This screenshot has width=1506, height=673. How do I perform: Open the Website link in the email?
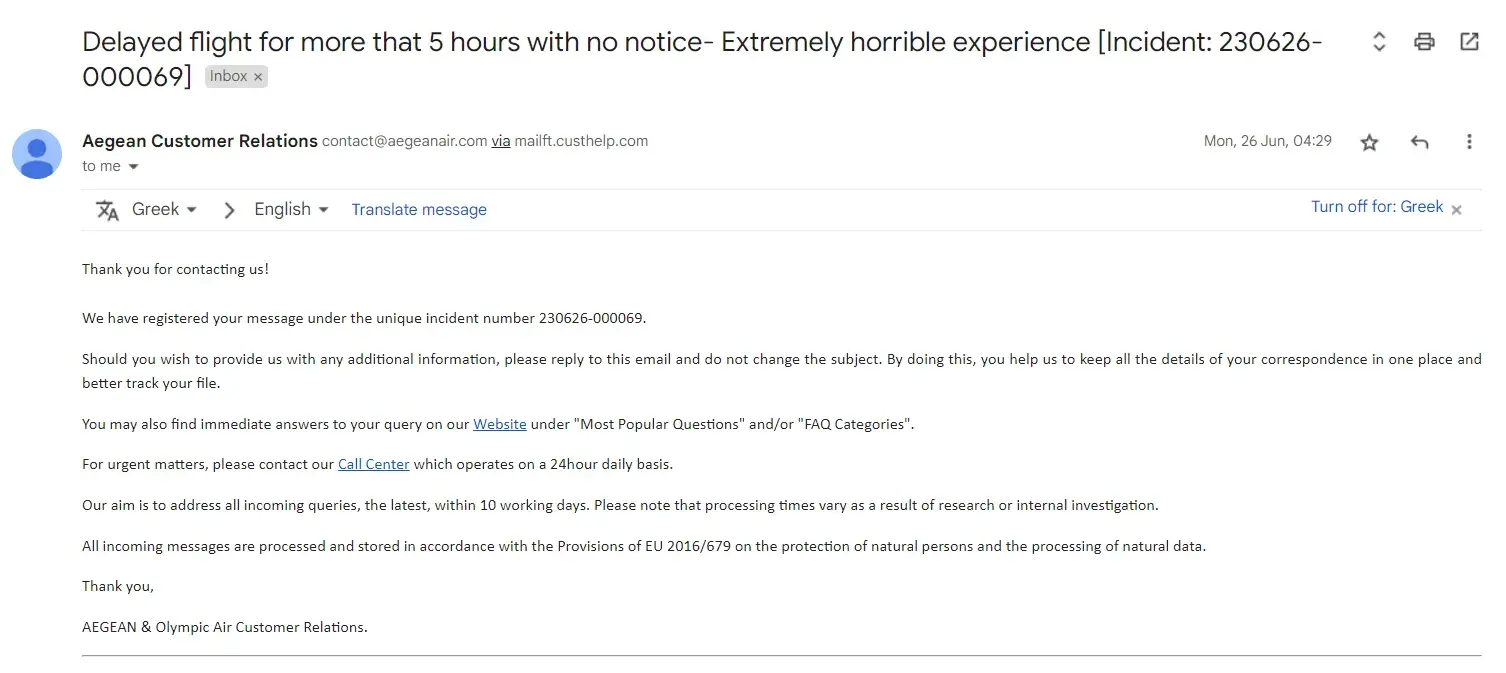point(499,424)
